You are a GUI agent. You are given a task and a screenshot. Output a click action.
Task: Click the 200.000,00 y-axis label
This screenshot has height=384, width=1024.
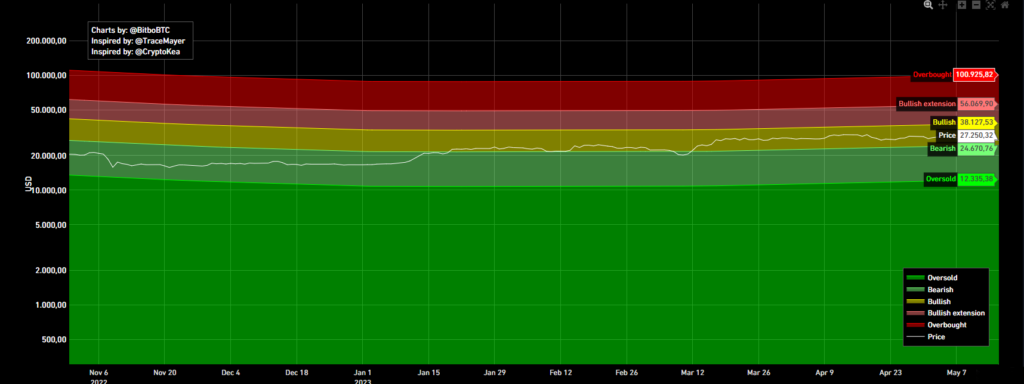pyautogui.click(x=46, y=40)
